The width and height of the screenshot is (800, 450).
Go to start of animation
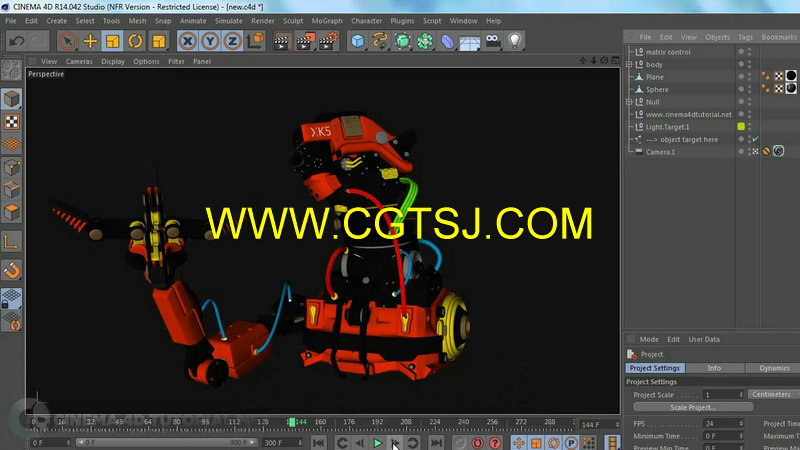[319, 443]
